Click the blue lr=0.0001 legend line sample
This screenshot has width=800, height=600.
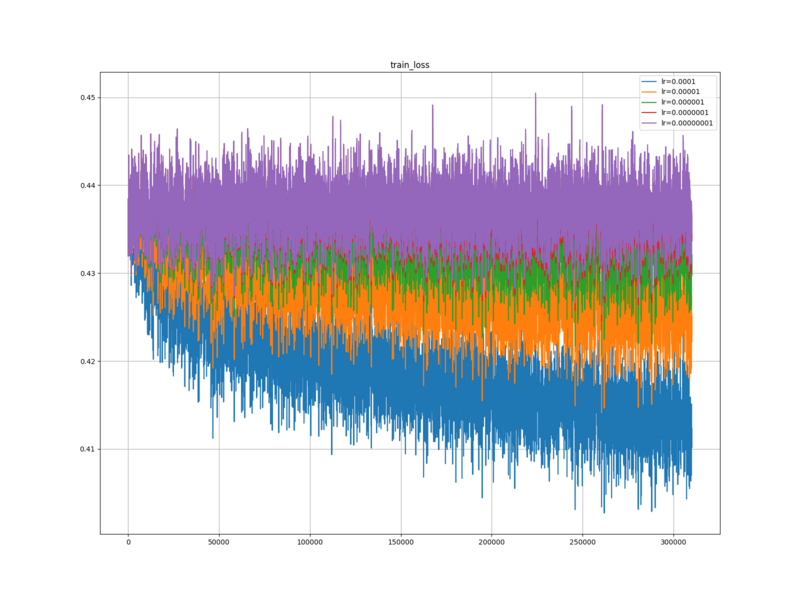(649, 82)
